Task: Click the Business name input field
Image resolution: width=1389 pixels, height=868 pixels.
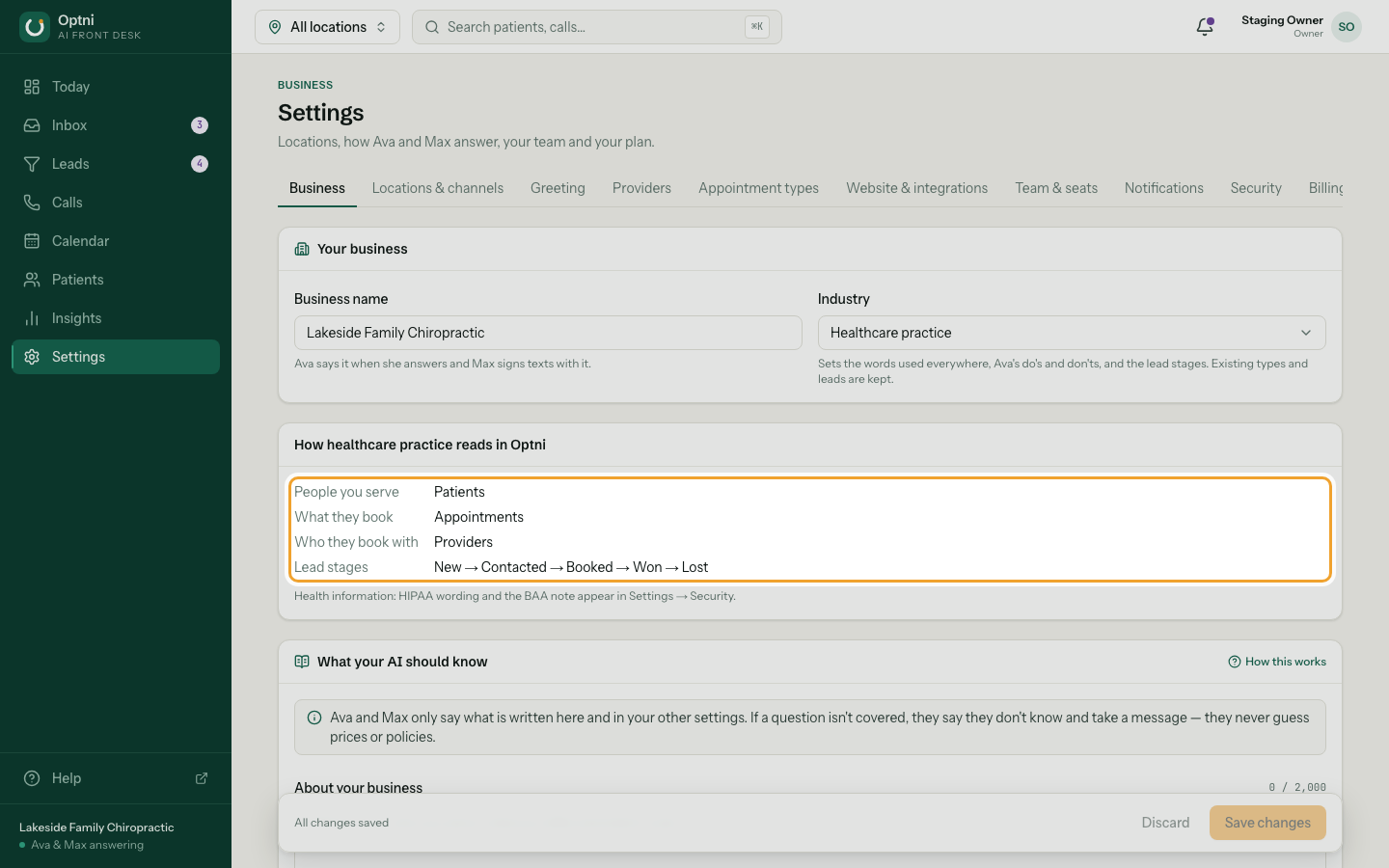Action: (548, 333)
